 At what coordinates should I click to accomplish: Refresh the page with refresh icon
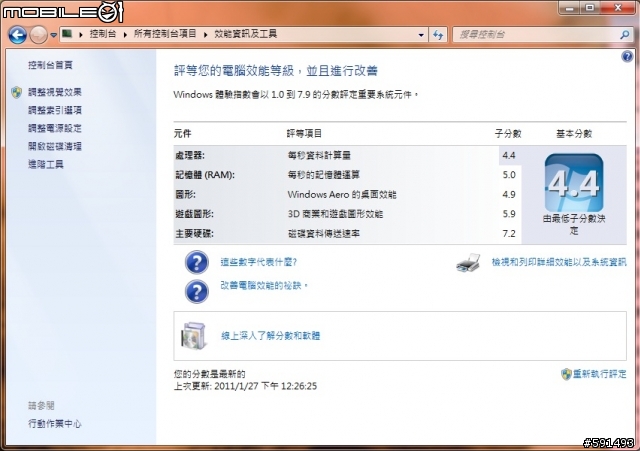(438, 35)
